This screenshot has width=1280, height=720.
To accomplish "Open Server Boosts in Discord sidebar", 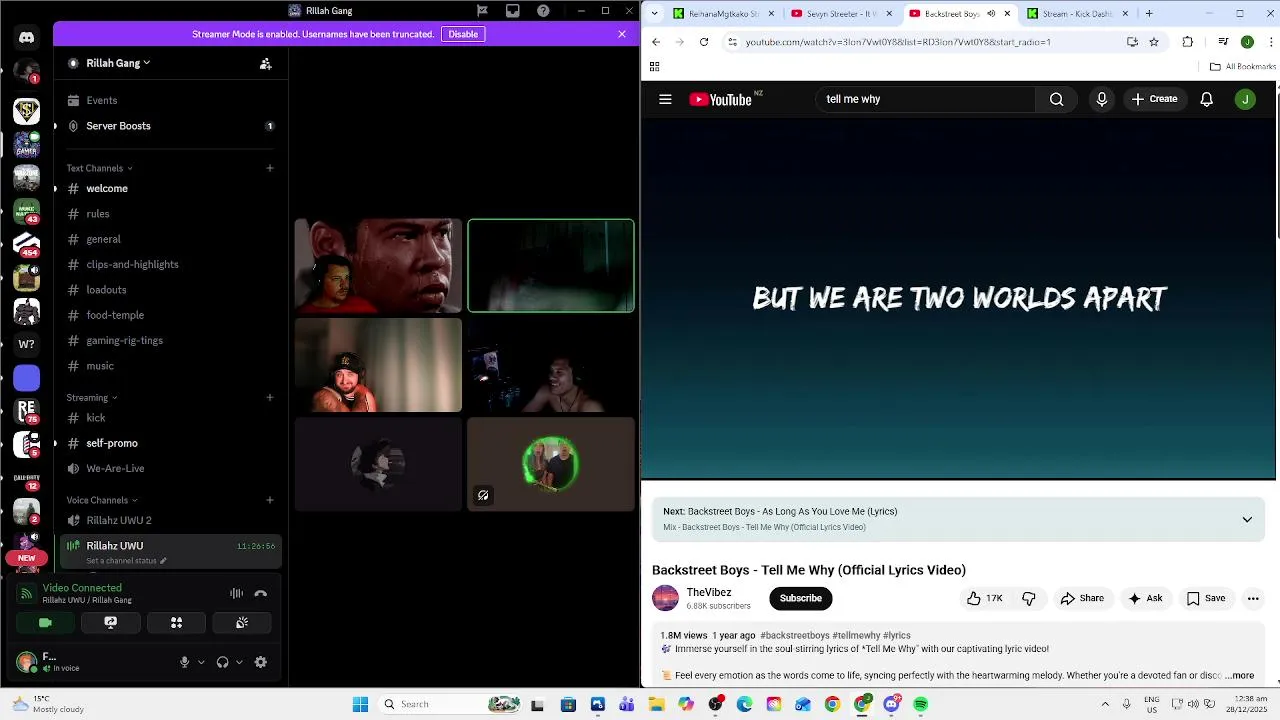I will tap(170, 126).
